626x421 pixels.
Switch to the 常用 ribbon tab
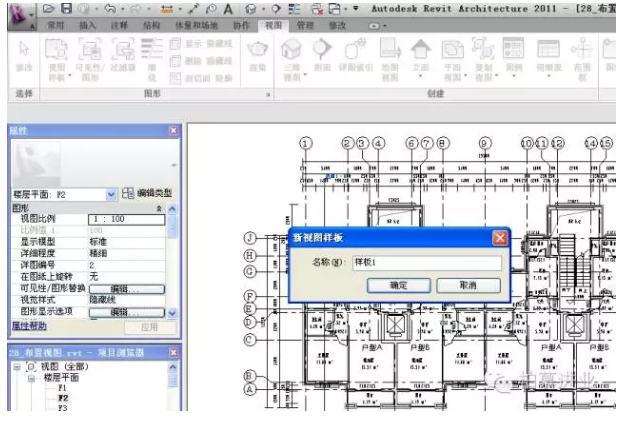[x=55, y=26]
